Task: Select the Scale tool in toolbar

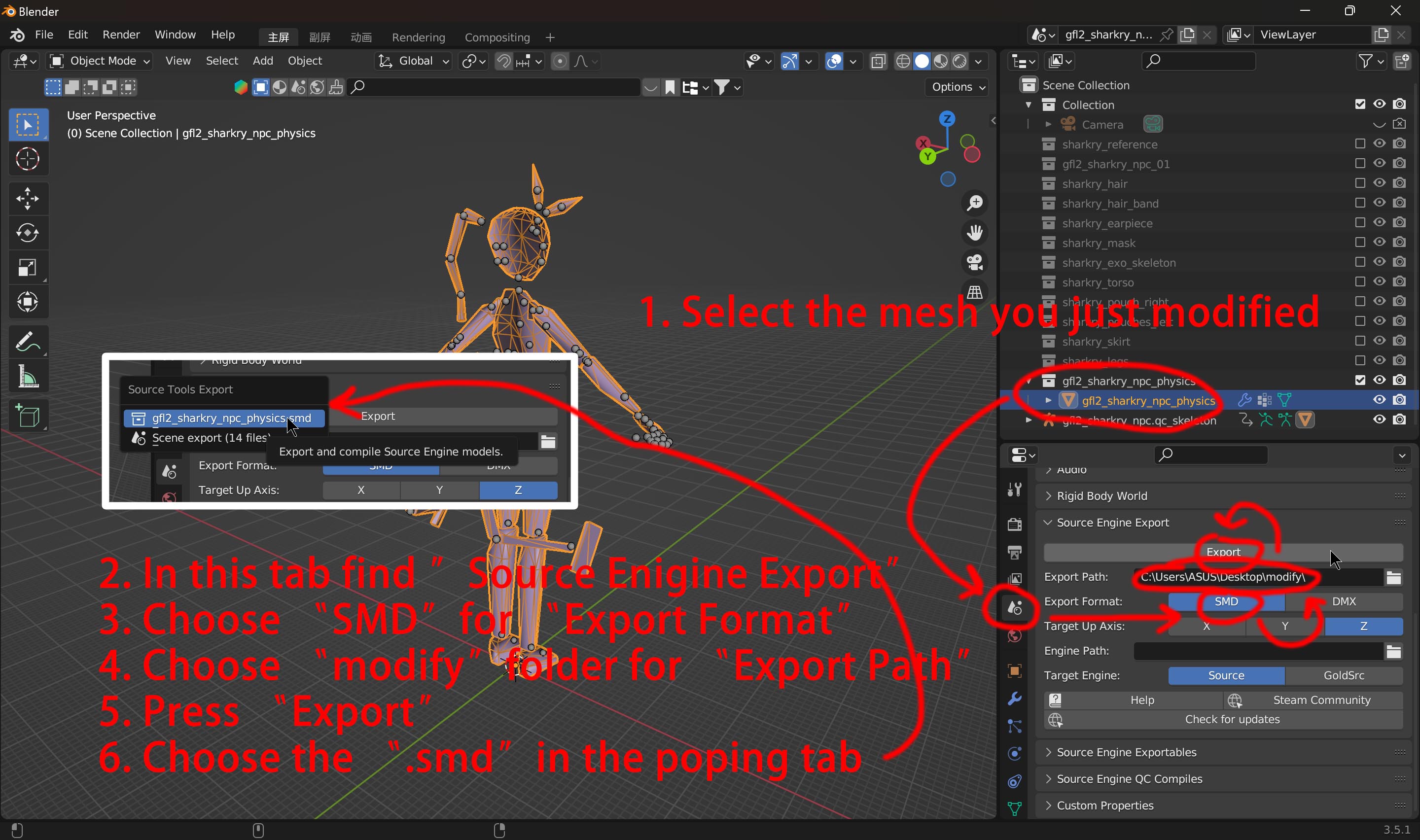Action: 27,268
